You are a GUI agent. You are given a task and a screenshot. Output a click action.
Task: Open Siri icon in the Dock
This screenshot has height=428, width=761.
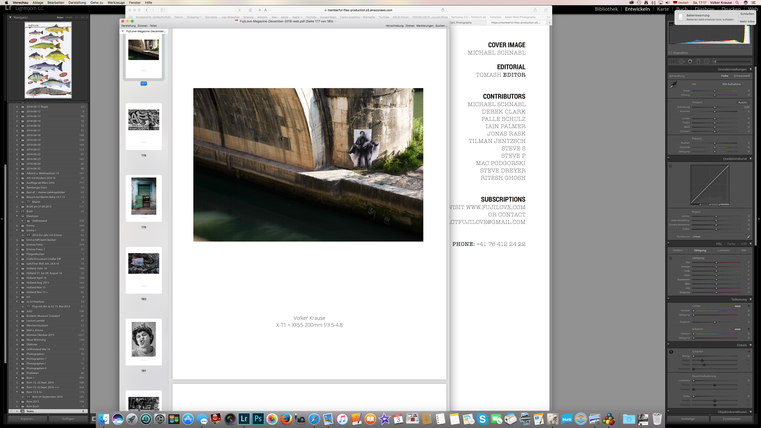[x=117, y=419]
